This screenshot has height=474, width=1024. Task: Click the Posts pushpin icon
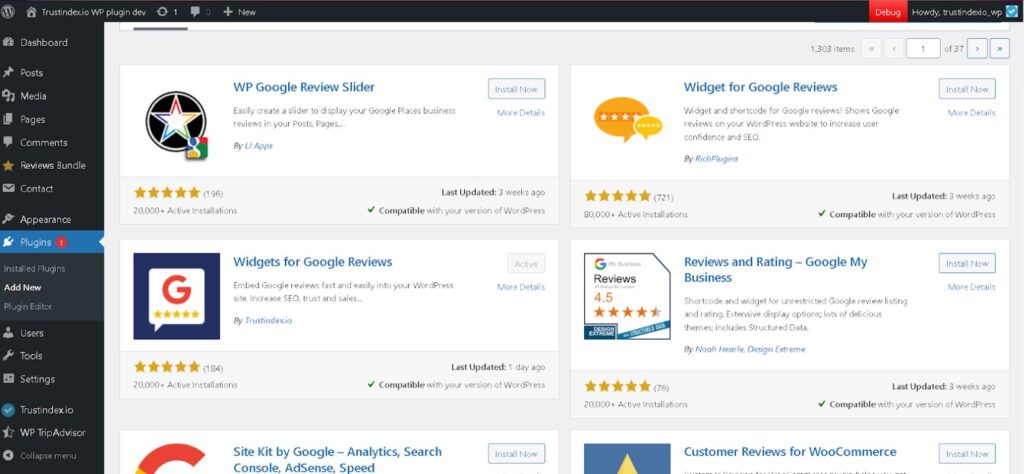click(9, 73)
